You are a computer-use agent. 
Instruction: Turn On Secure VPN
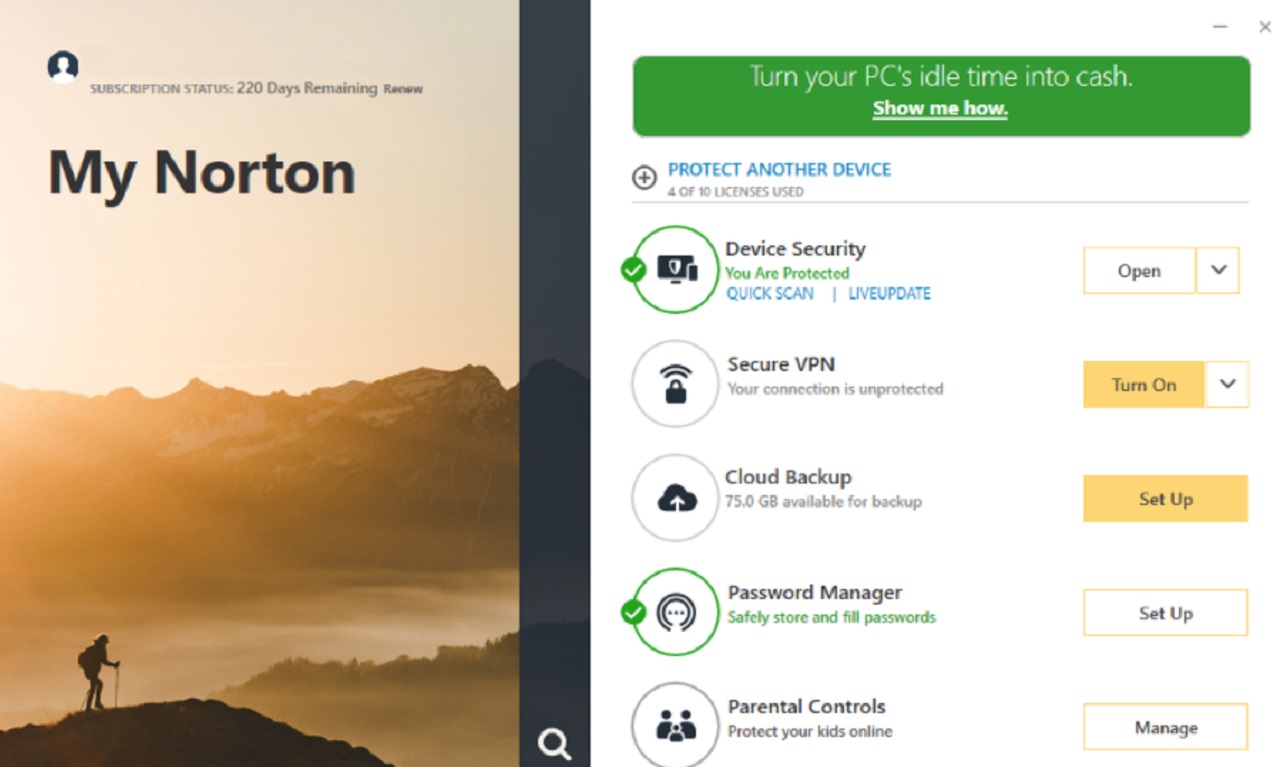click(x=1144, y=385)
